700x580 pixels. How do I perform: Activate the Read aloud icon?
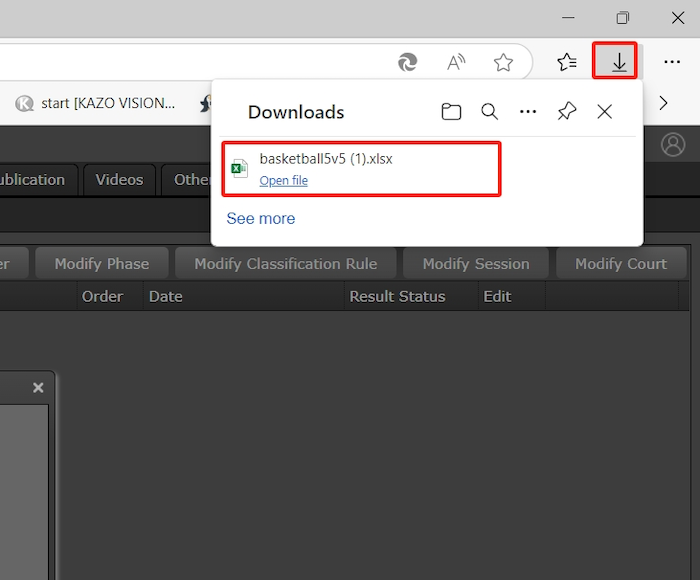coord(456,62)
